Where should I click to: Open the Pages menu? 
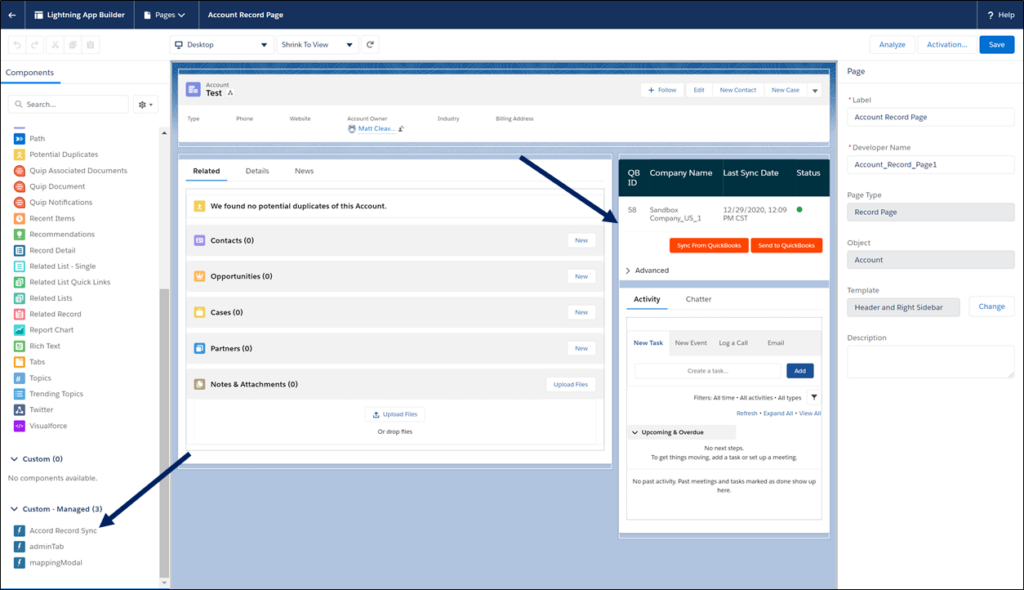(165, 15)
